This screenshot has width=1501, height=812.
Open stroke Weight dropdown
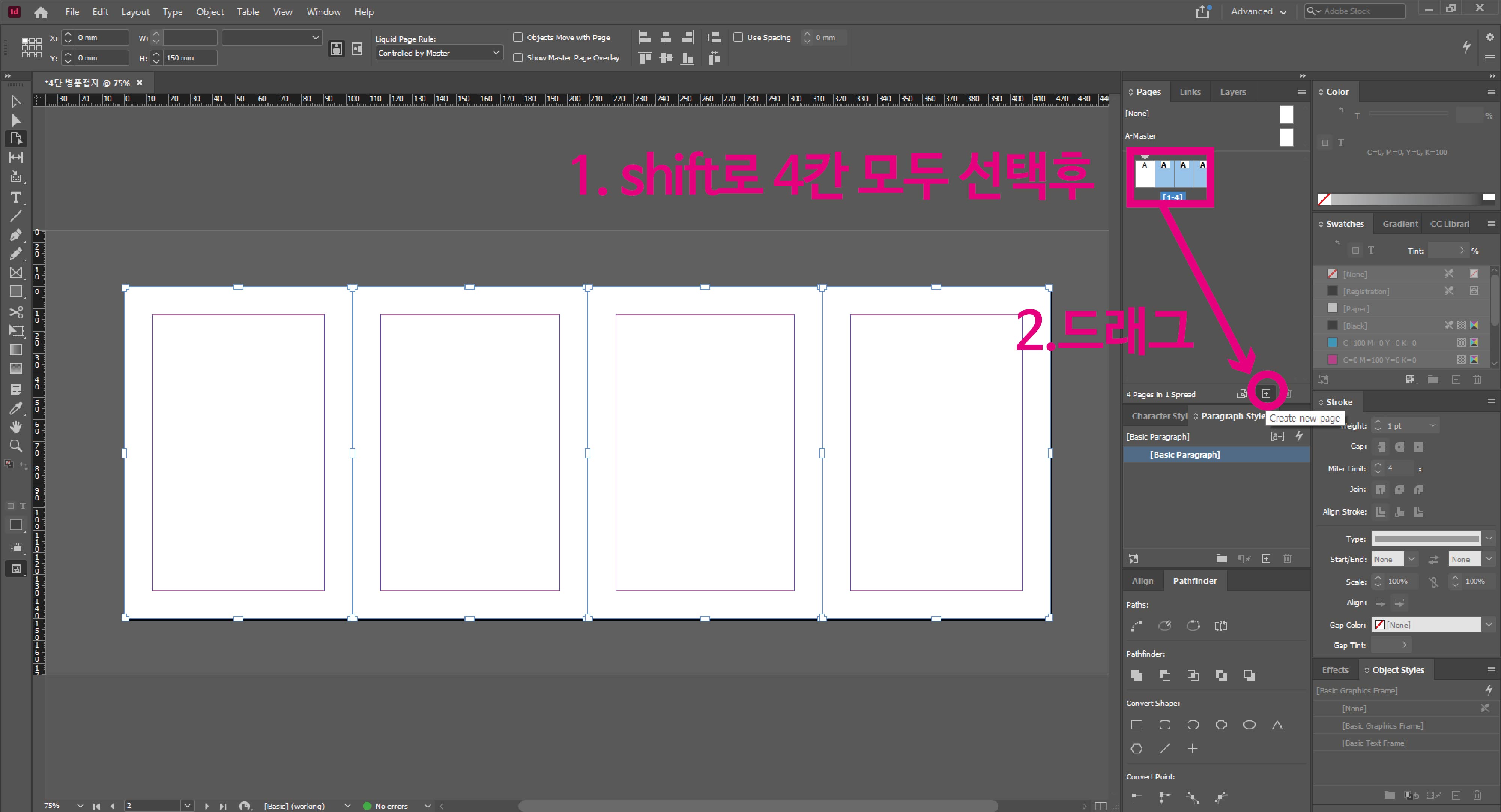point(1432,426)
